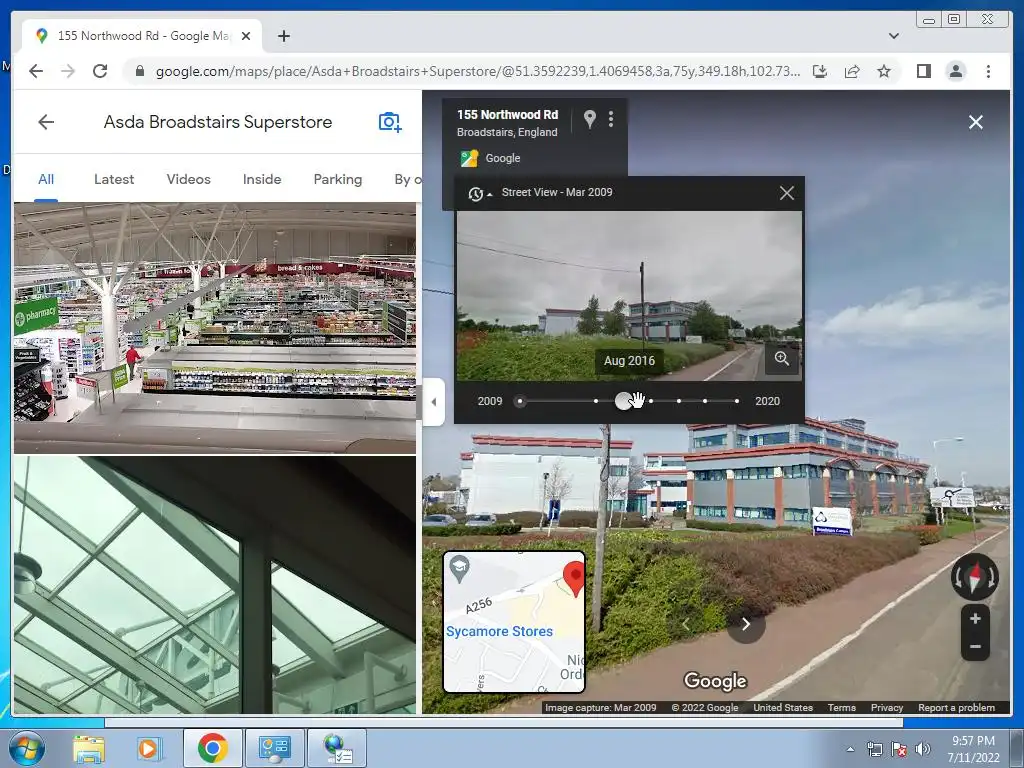Click the network tray icon
Screen dimensions: 1024x768
coord(874,750)
